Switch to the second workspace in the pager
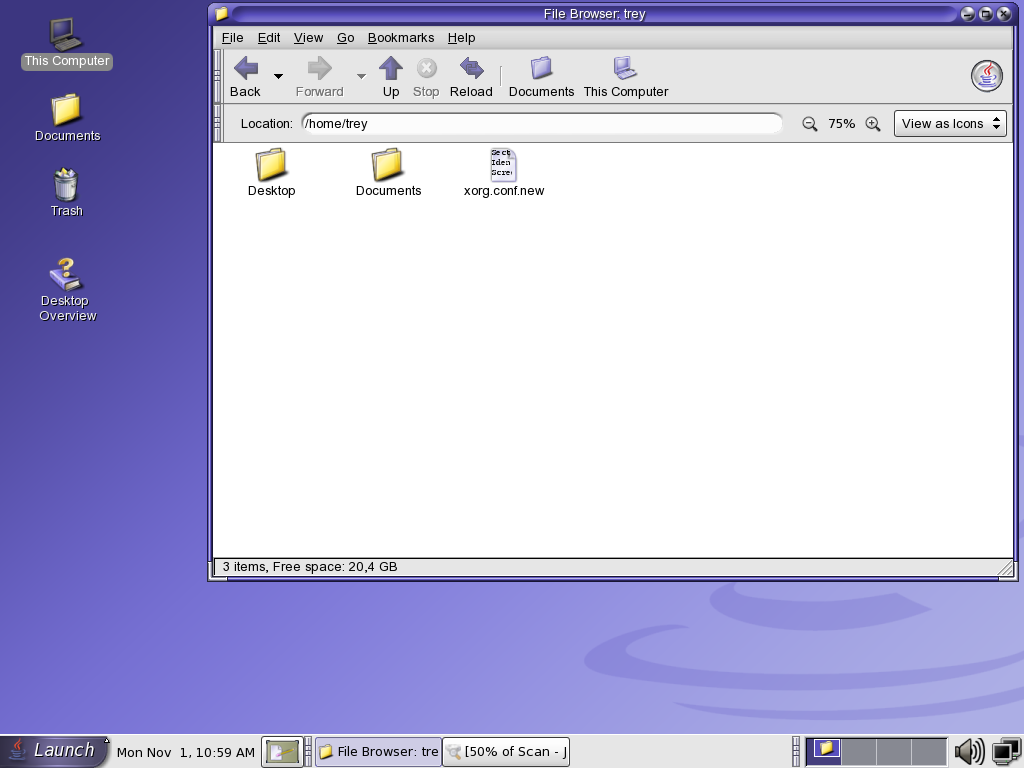 (x=859, y=751)
